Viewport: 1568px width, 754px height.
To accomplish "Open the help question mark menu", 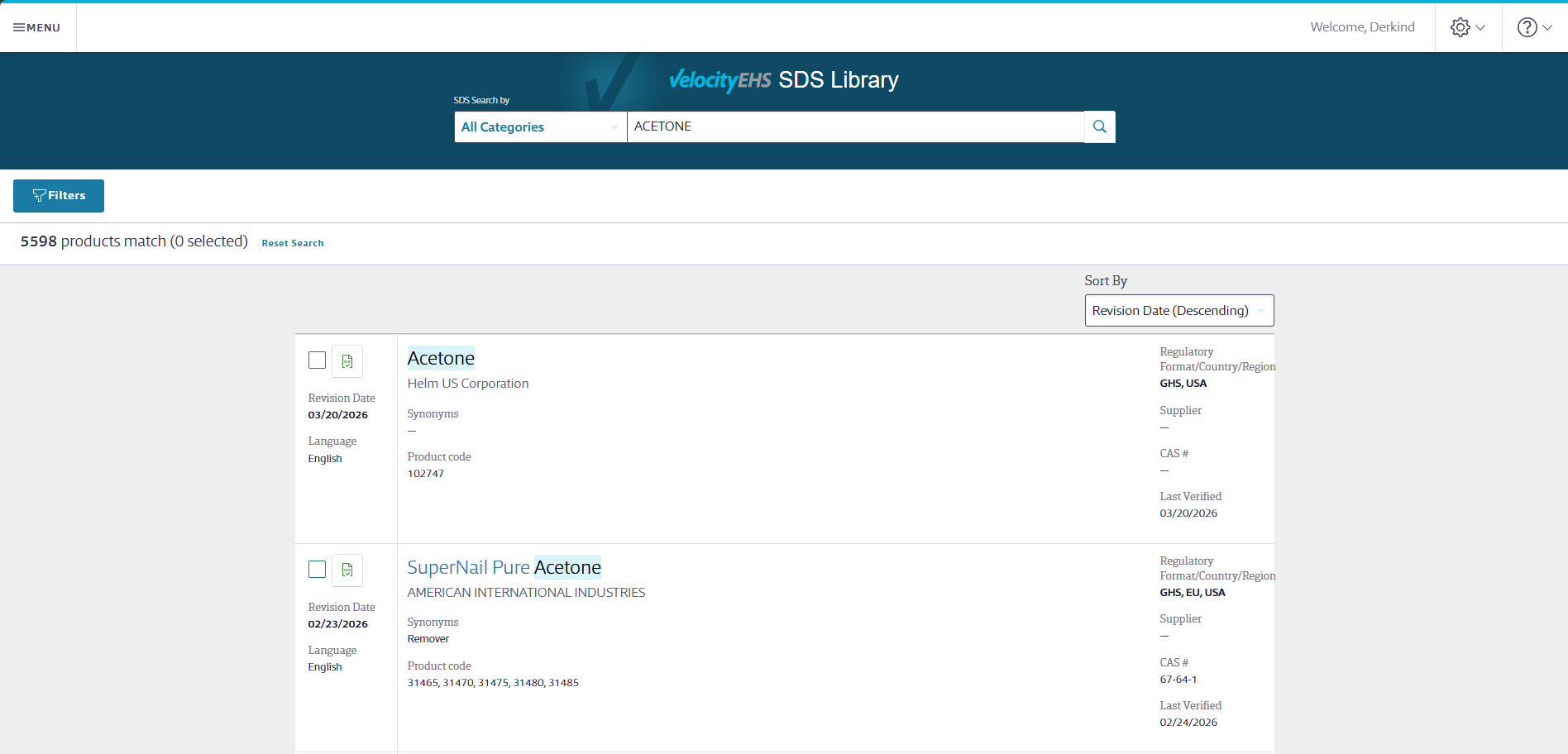I will [x=1527, y=27].
